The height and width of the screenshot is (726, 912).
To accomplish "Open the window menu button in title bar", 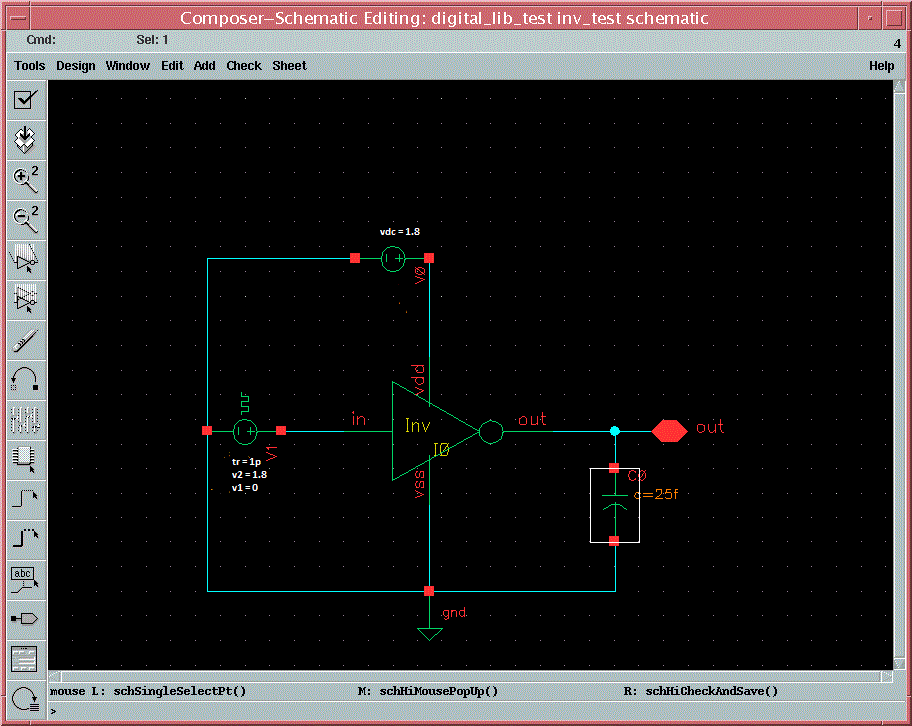I will tap(18, 18).
